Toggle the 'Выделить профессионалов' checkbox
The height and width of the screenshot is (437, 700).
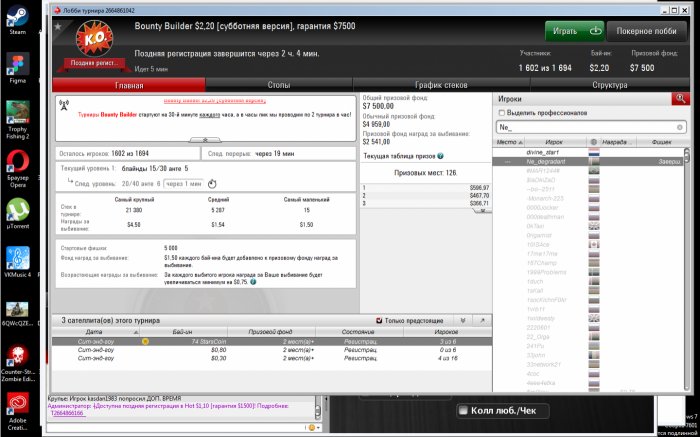(x=502, y=113)
